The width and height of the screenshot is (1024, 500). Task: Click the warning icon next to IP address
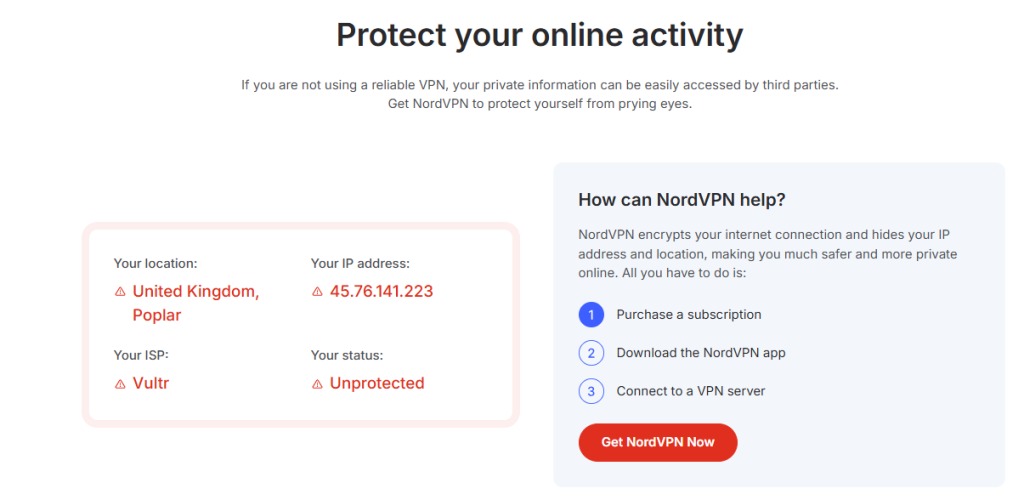(x=318, y=292)
